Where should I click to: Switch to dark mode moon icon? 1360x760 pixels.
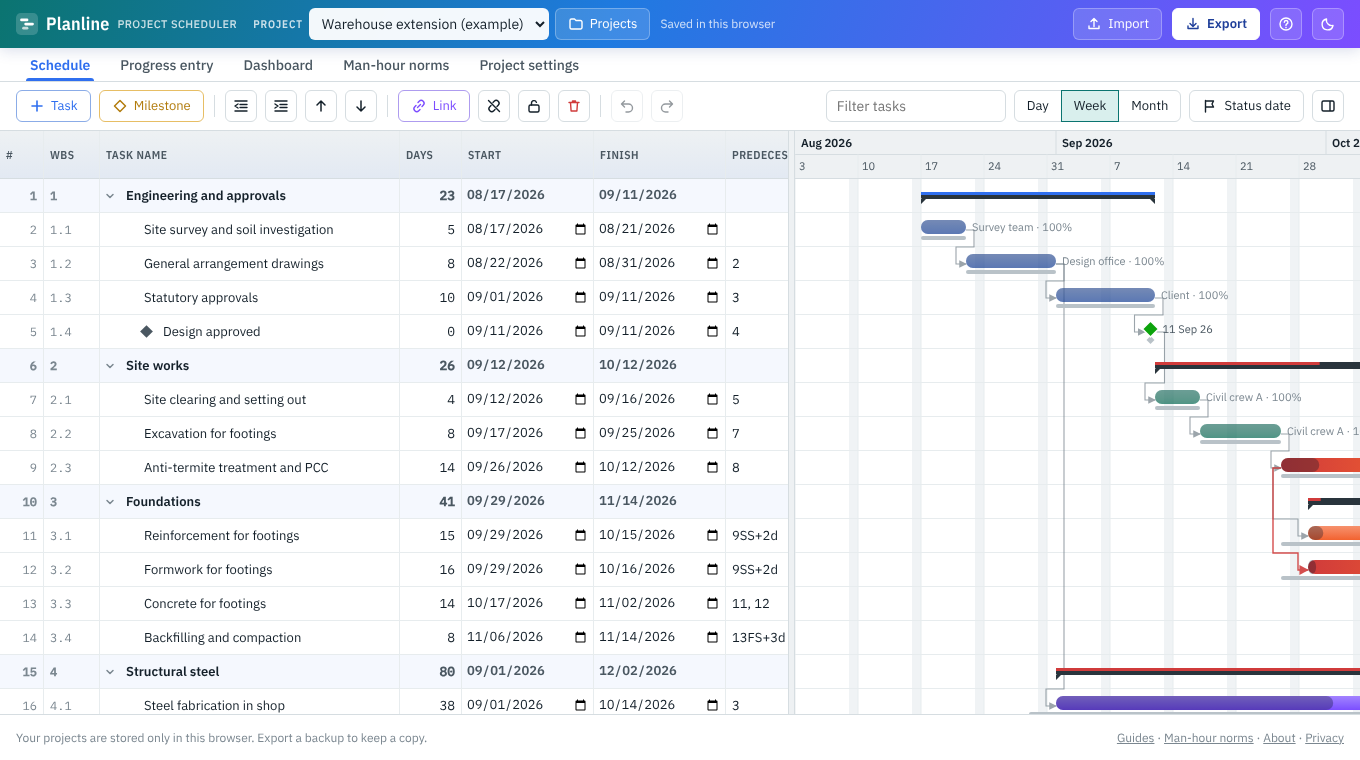(1328, 24)
